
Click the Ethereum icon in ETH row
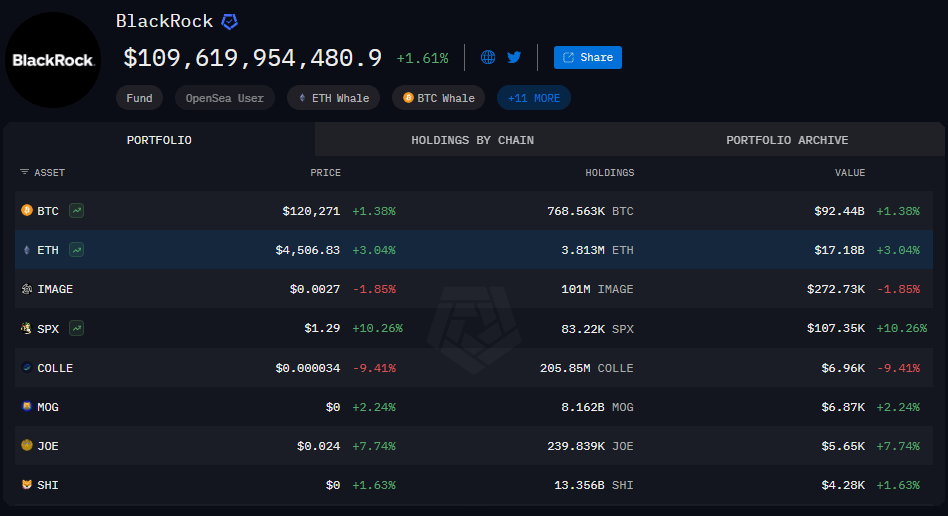[27, 250]
